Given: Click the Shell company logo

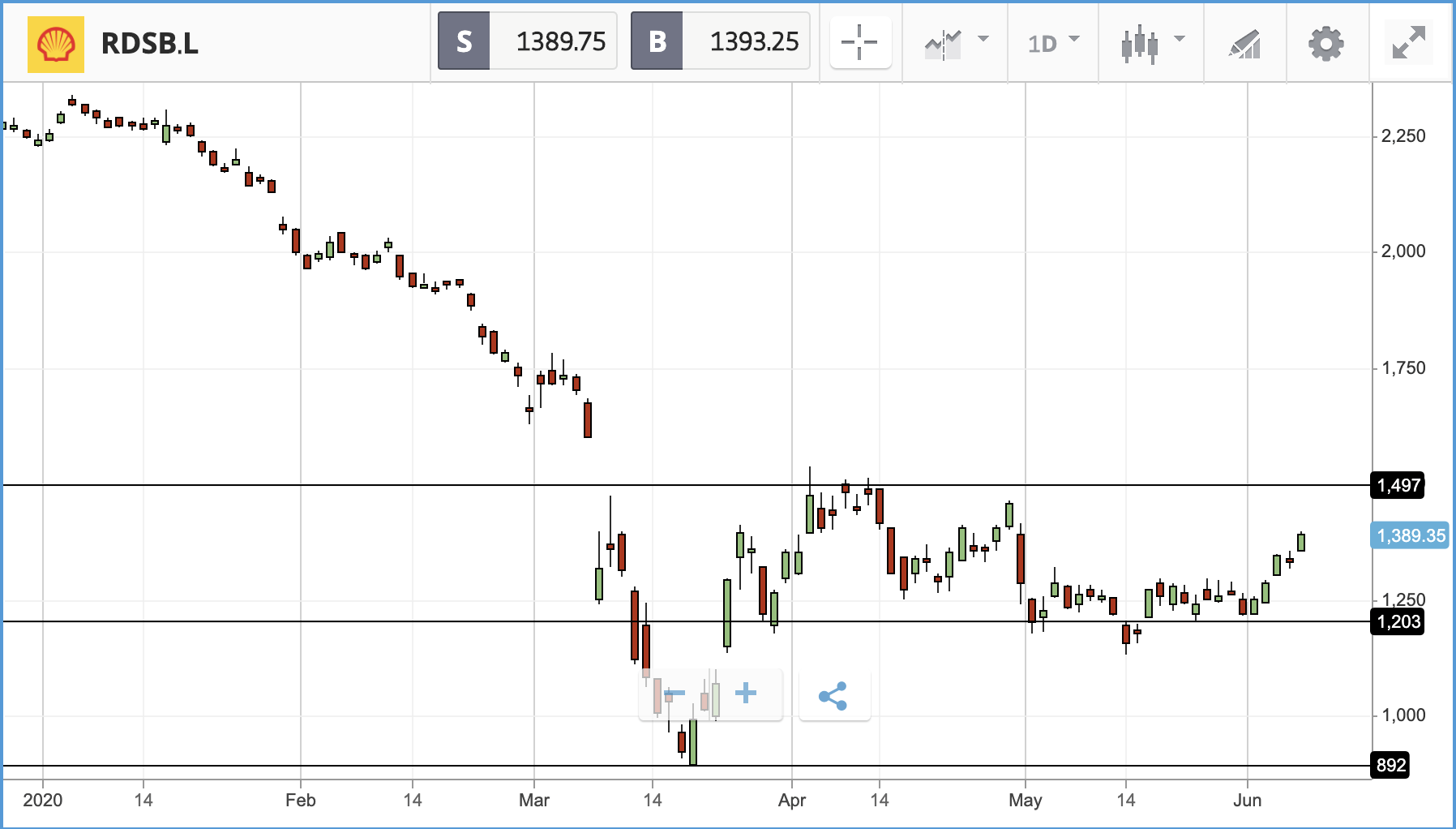Looking at the screenshot, I should coord(56,45).
